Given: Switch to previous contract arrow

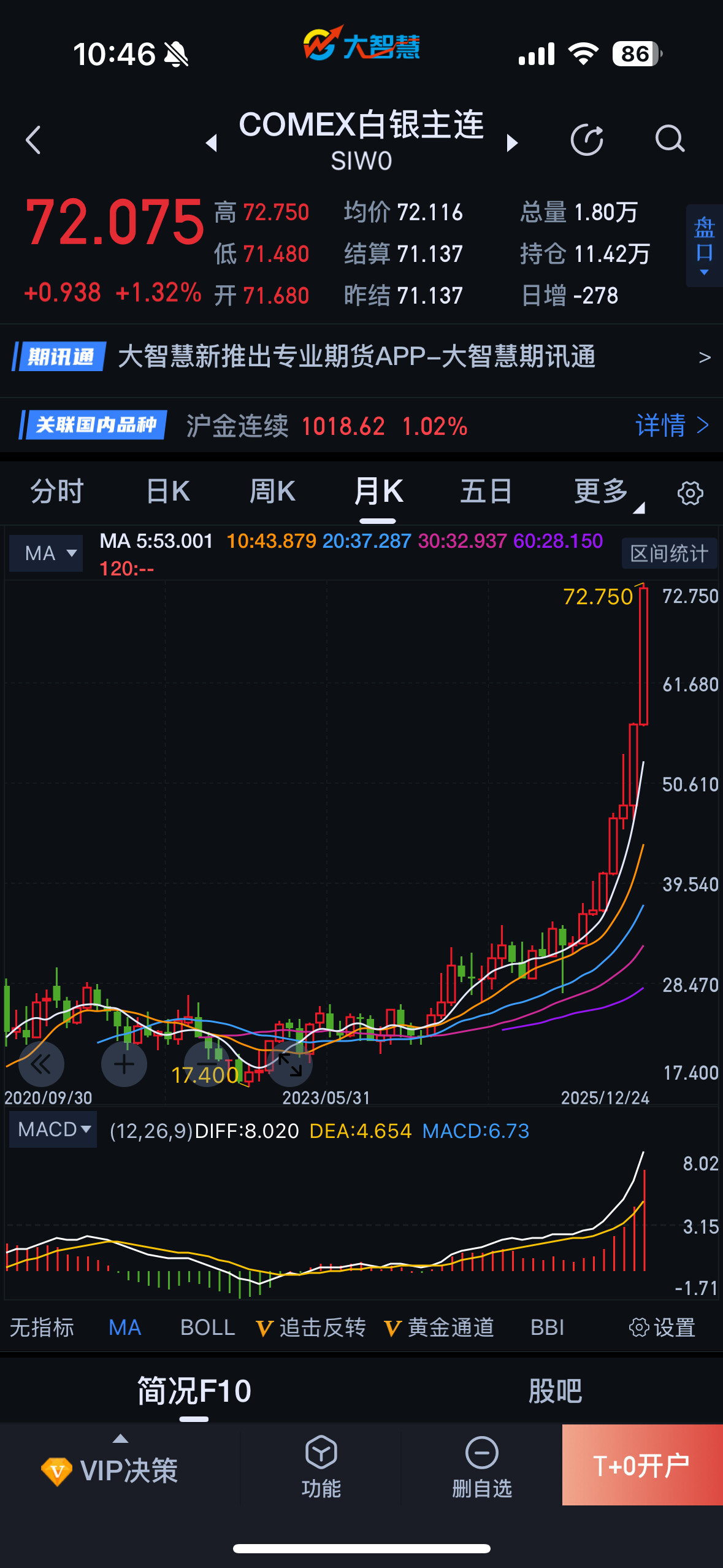Looking at the screenshot, I should coord(212,143).
